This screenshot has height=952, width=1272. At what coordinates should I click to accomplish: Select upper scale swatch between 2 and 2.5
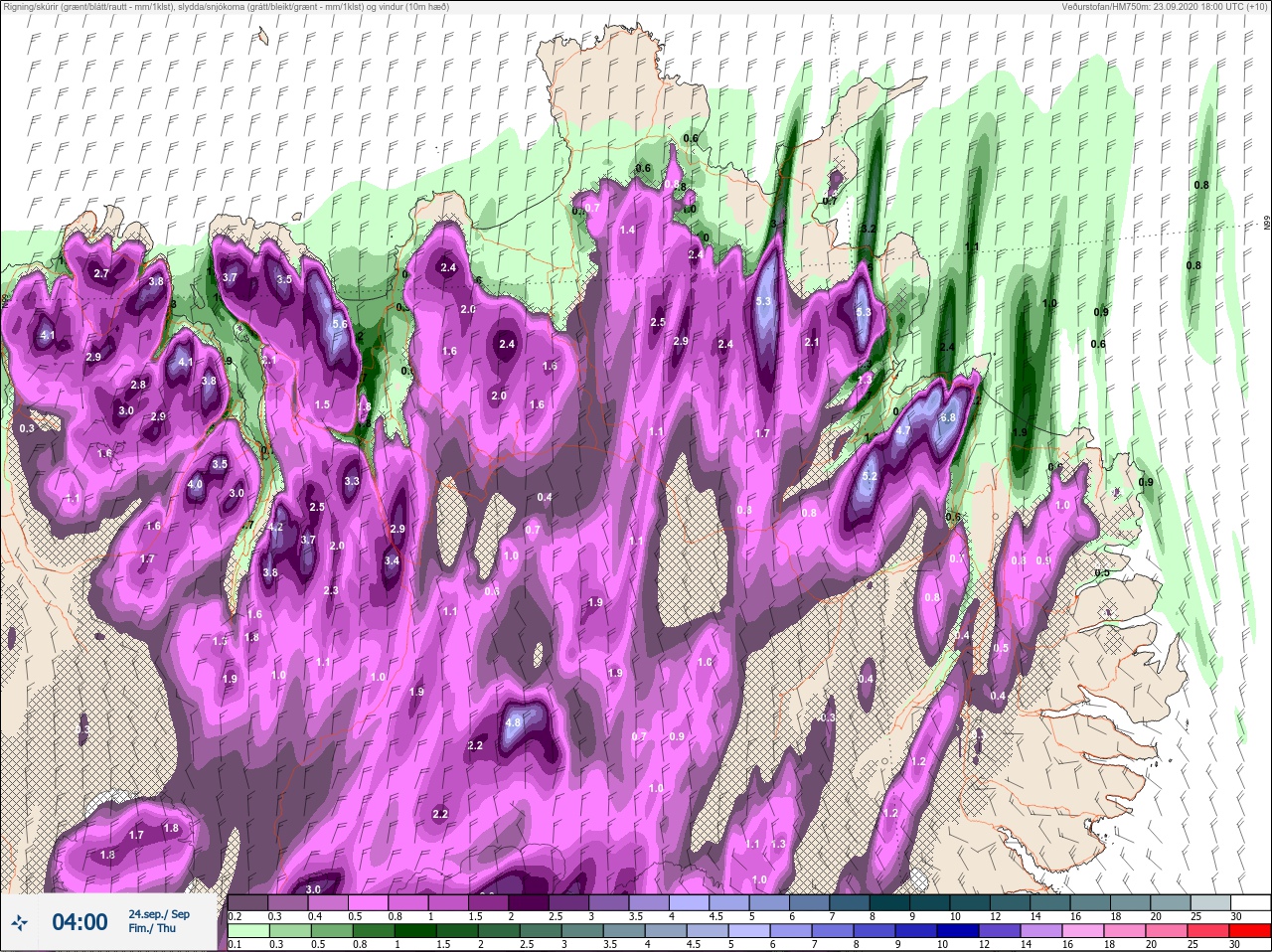tap(530, 902)
